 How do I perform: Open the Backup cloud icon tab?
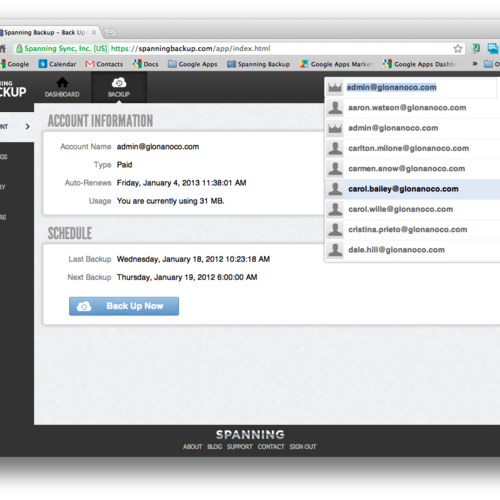[119, 87]
